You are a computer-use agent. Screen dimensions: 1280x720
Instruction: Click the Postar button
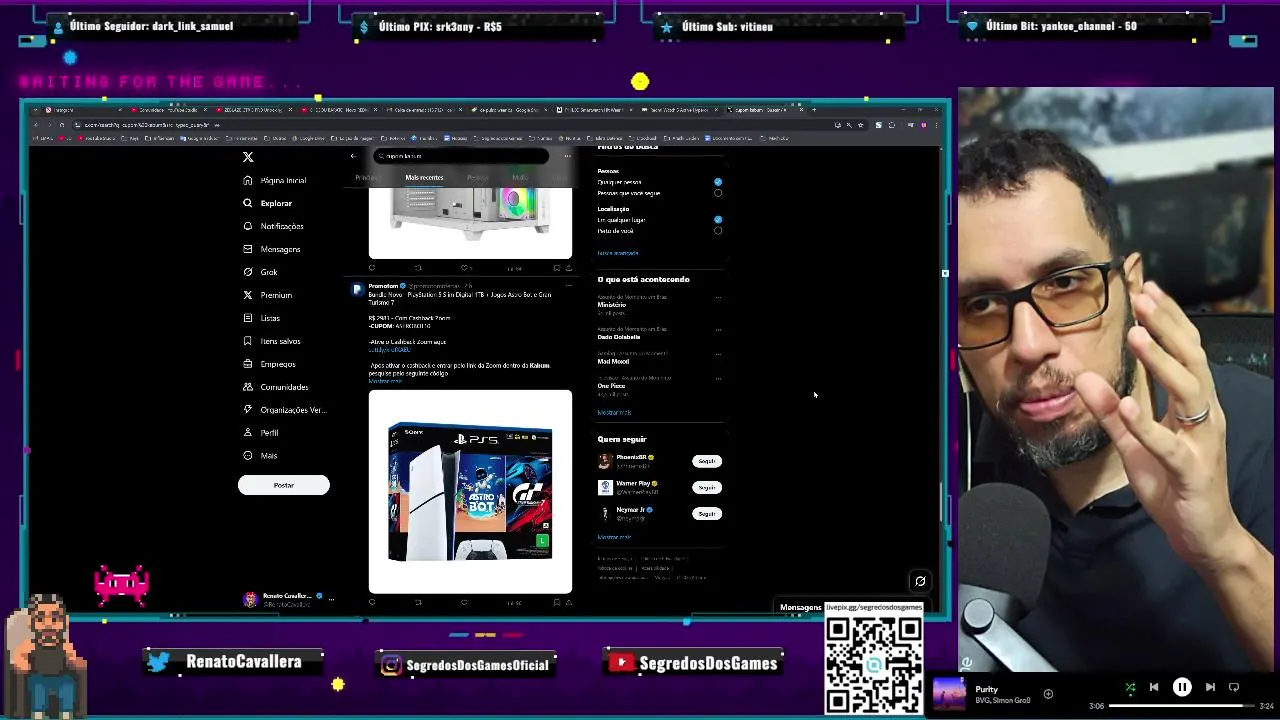point(284,485)
